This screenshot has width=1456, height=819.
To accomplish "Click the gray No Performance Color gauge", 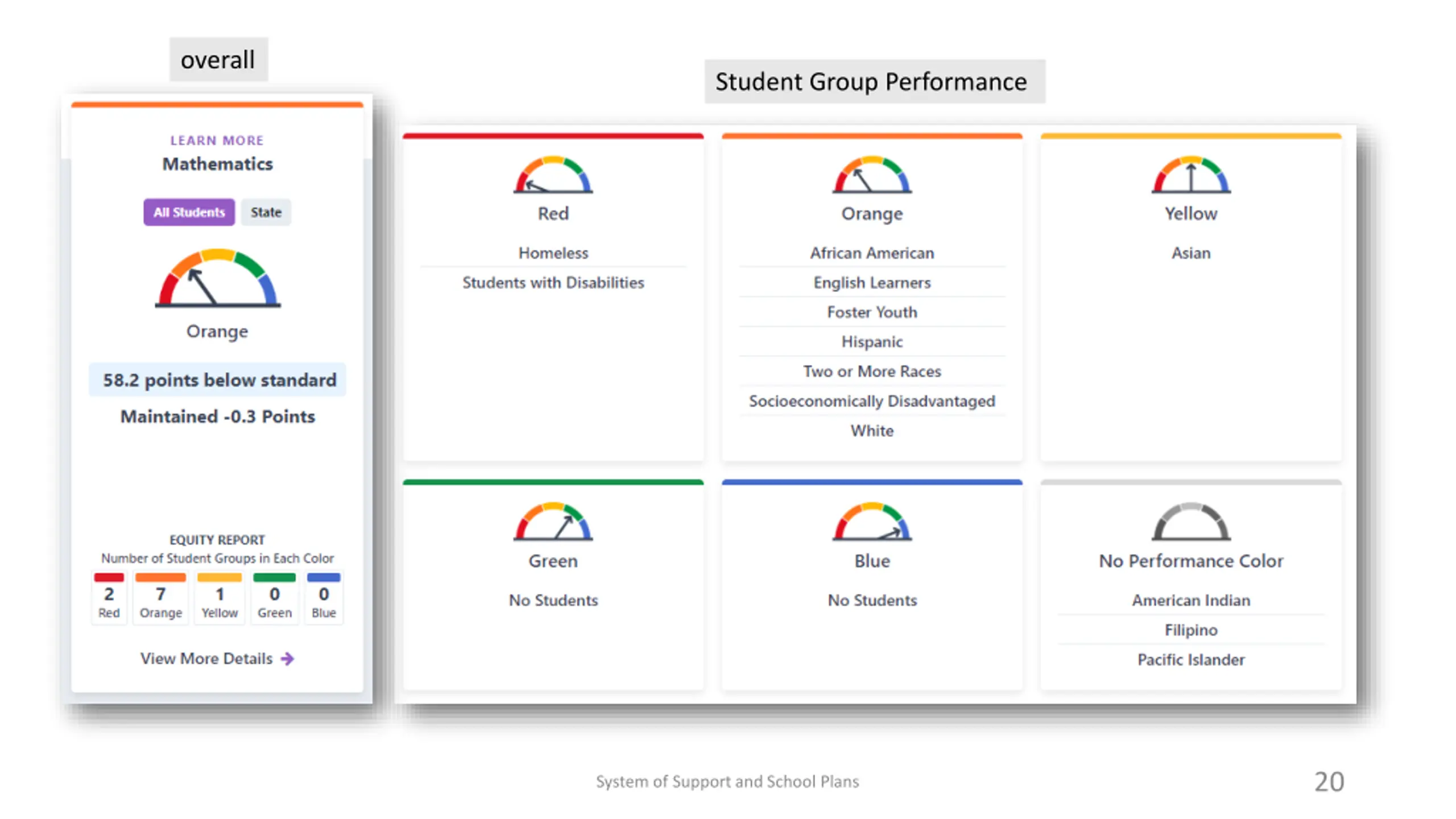I will pyautogui.click(x=1191, y=522).
